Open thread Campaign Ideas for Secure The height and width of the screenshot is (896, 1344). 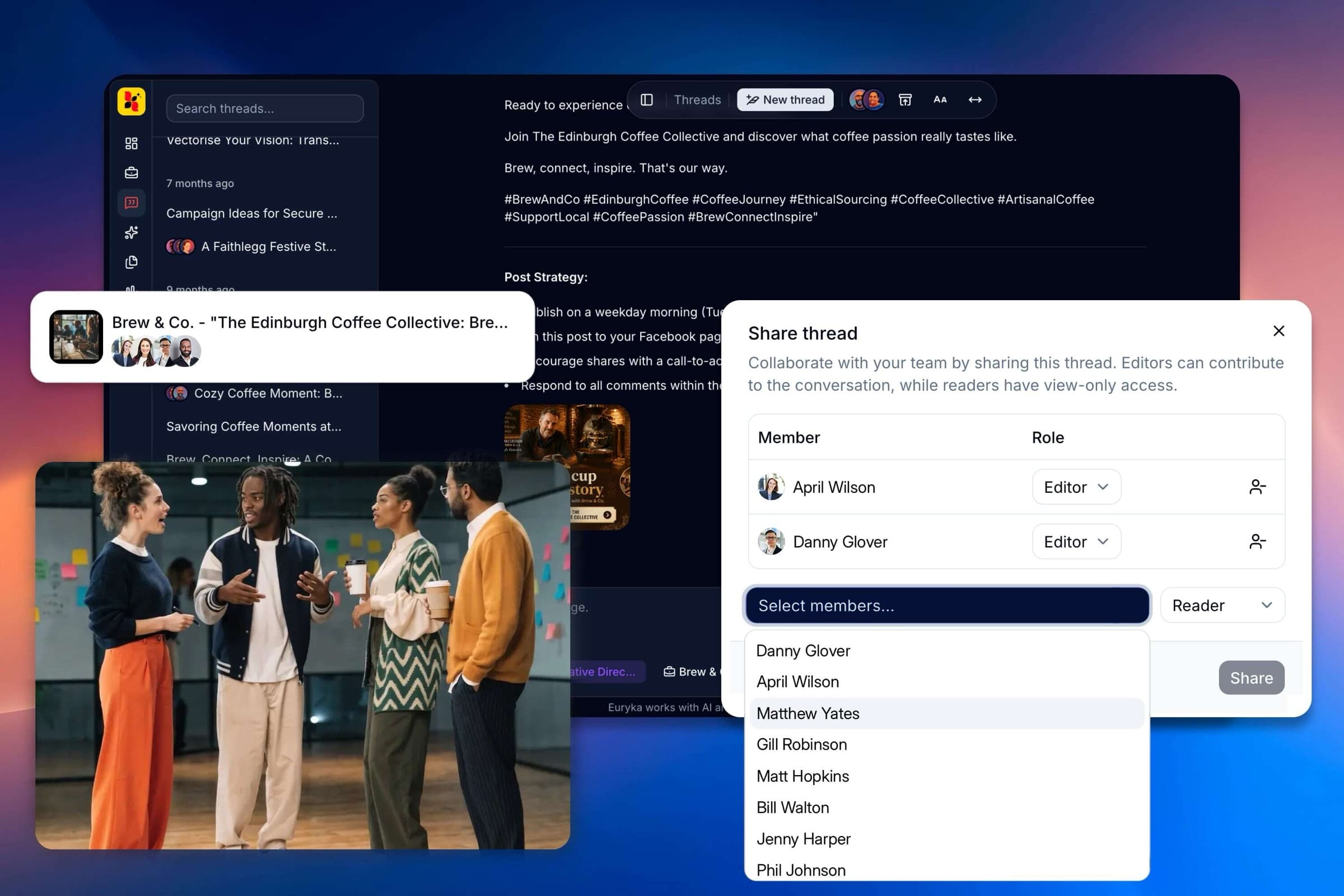click(x=252, y=213)
